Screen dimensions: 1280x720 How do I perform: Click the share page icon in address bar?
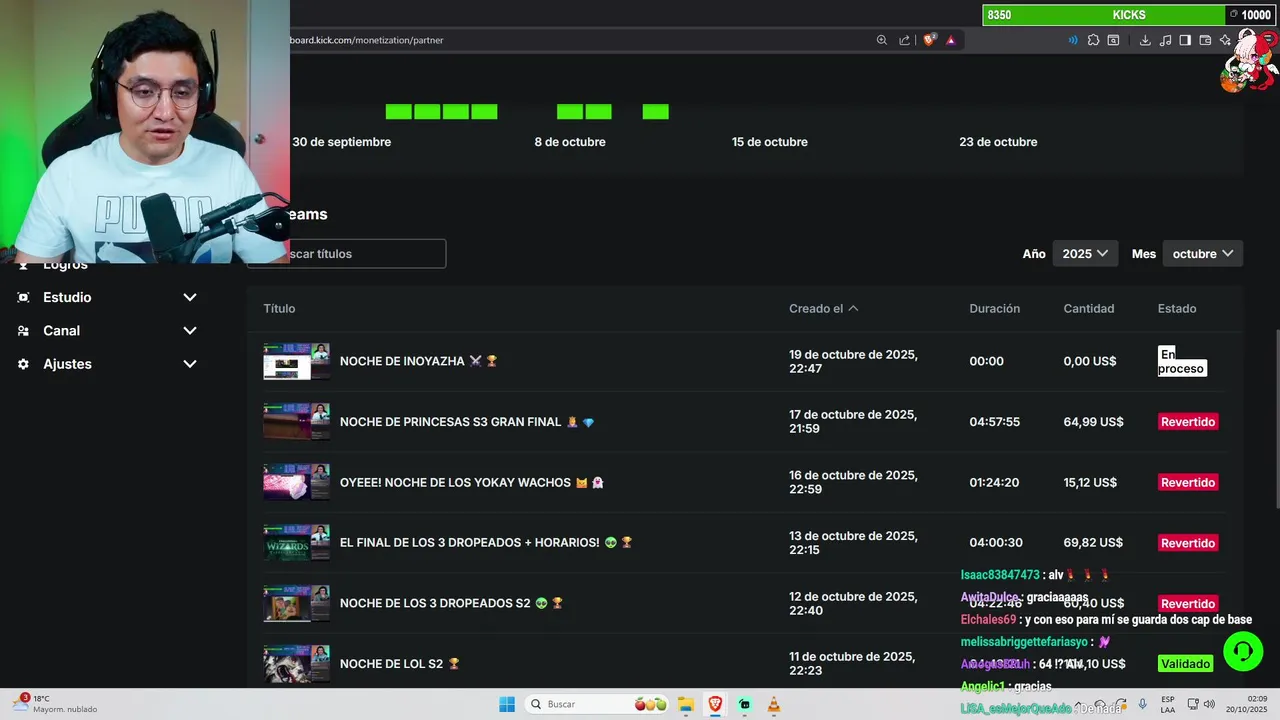click(904, 40)
